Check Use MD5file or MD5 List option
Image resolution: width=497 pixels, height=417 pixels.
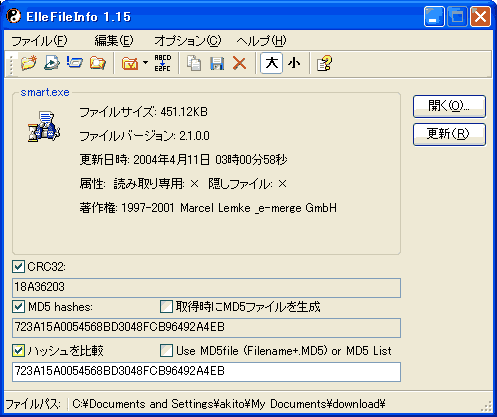166,351
